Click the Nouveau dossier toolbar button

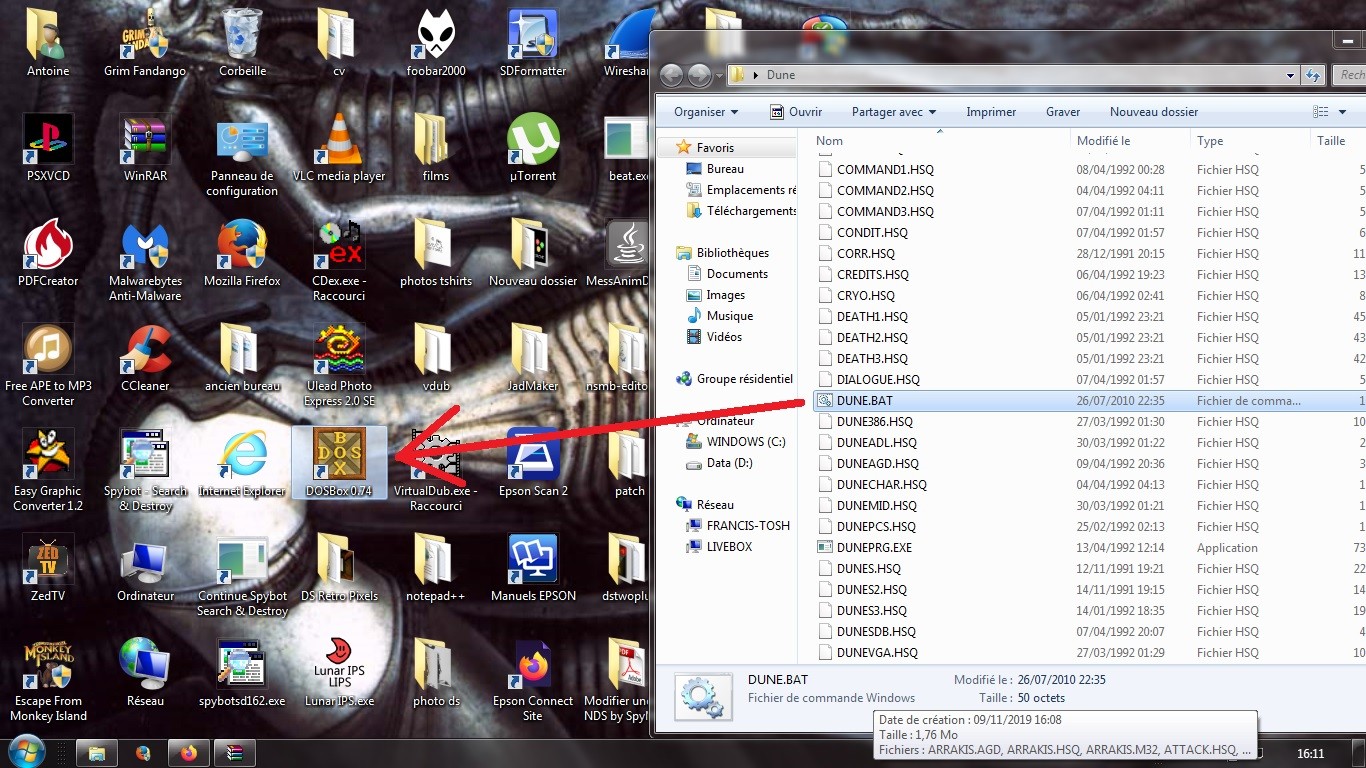pos(1154,112)
